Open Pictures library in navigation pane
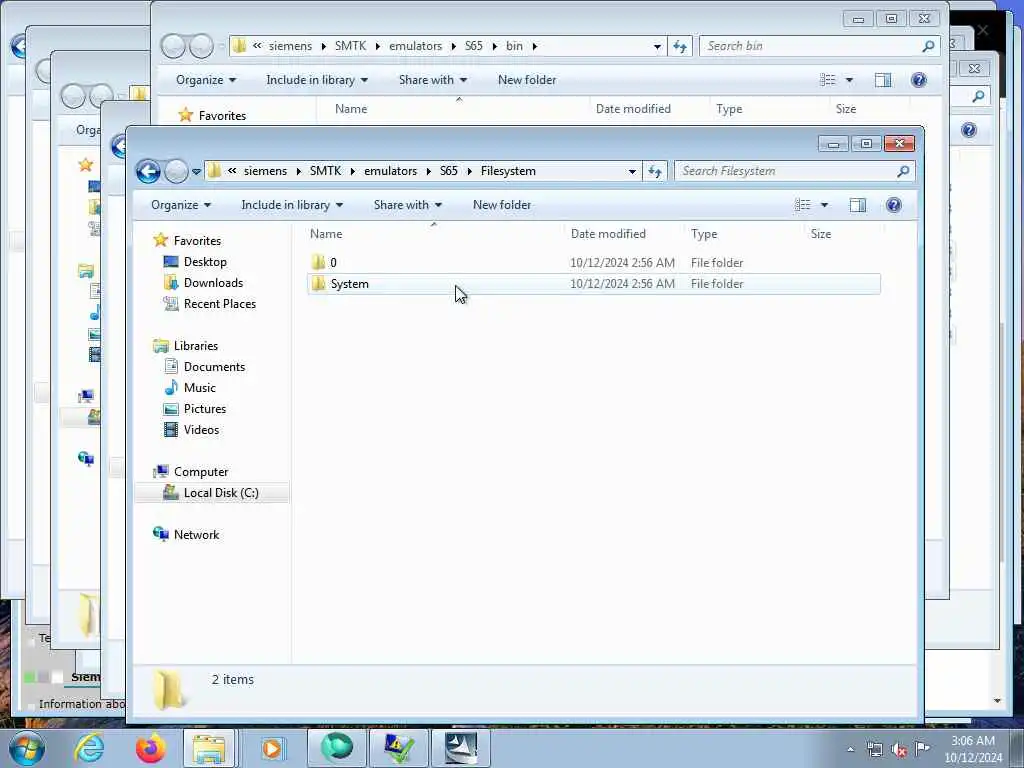The width and height of the screenshot is (1024, 768). (204, 409)
